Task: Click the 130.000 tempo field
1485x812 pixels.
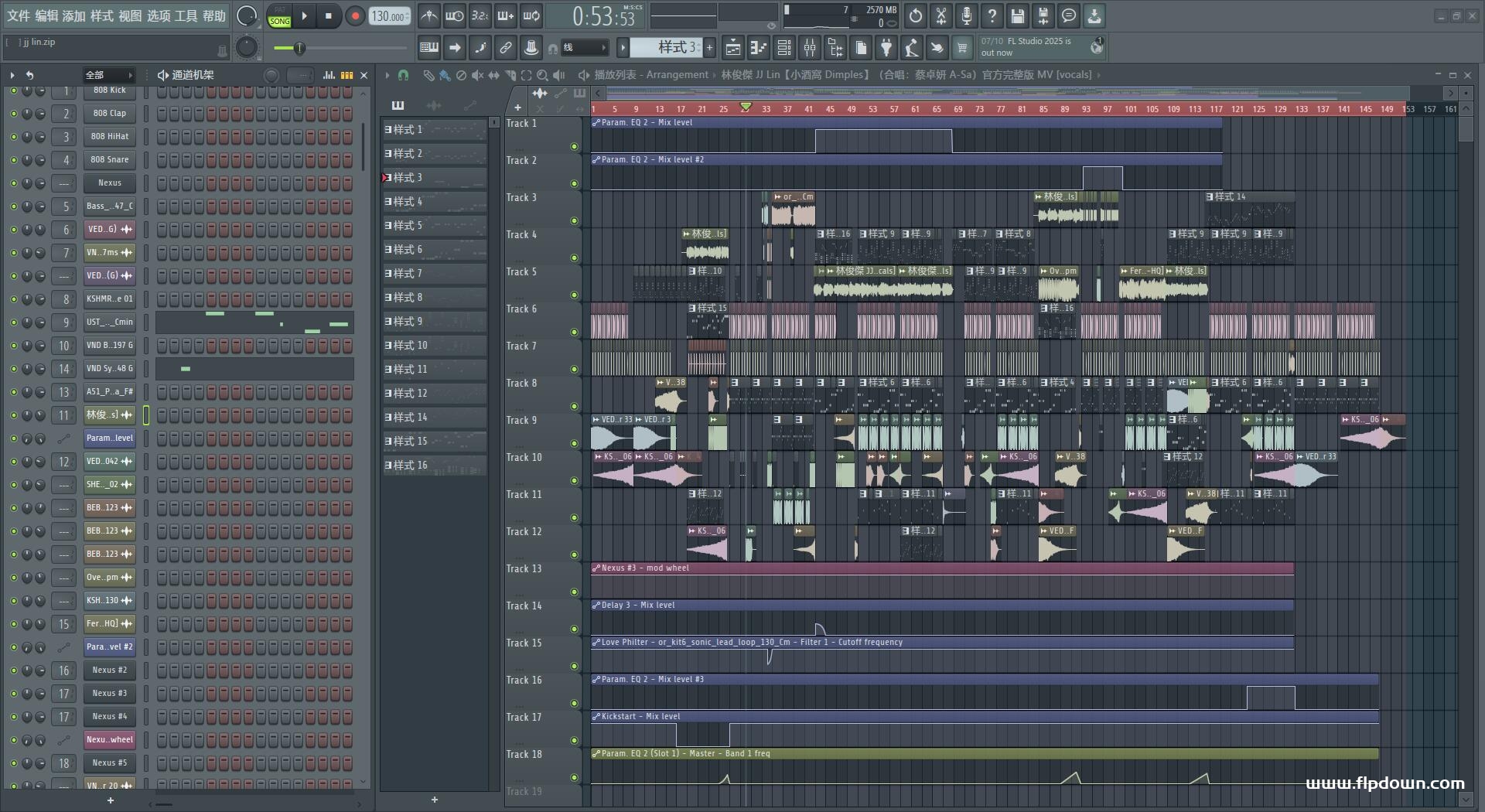Action: point(390,16)
